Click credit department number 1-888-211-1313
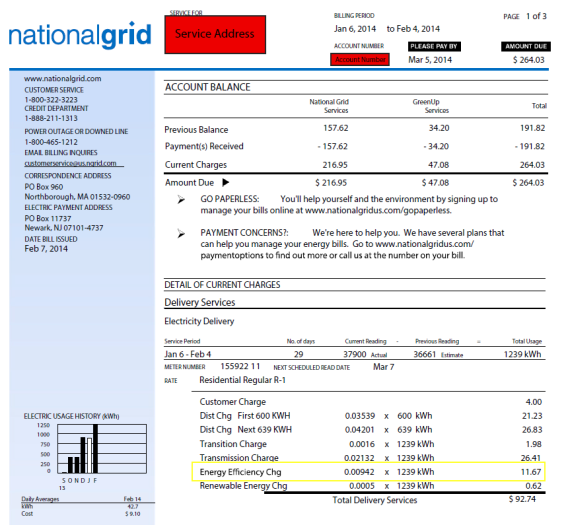566x525 pixels. 51,118
